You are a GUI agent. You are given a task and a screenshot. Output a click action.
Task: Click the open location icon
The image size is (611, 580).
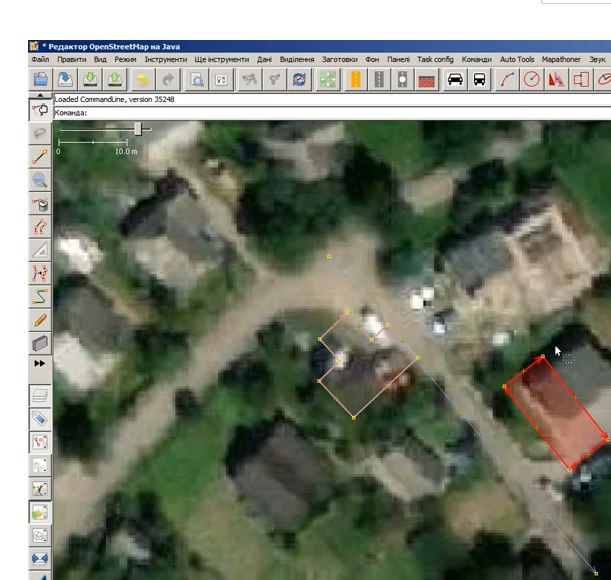(x=65, y=80)
